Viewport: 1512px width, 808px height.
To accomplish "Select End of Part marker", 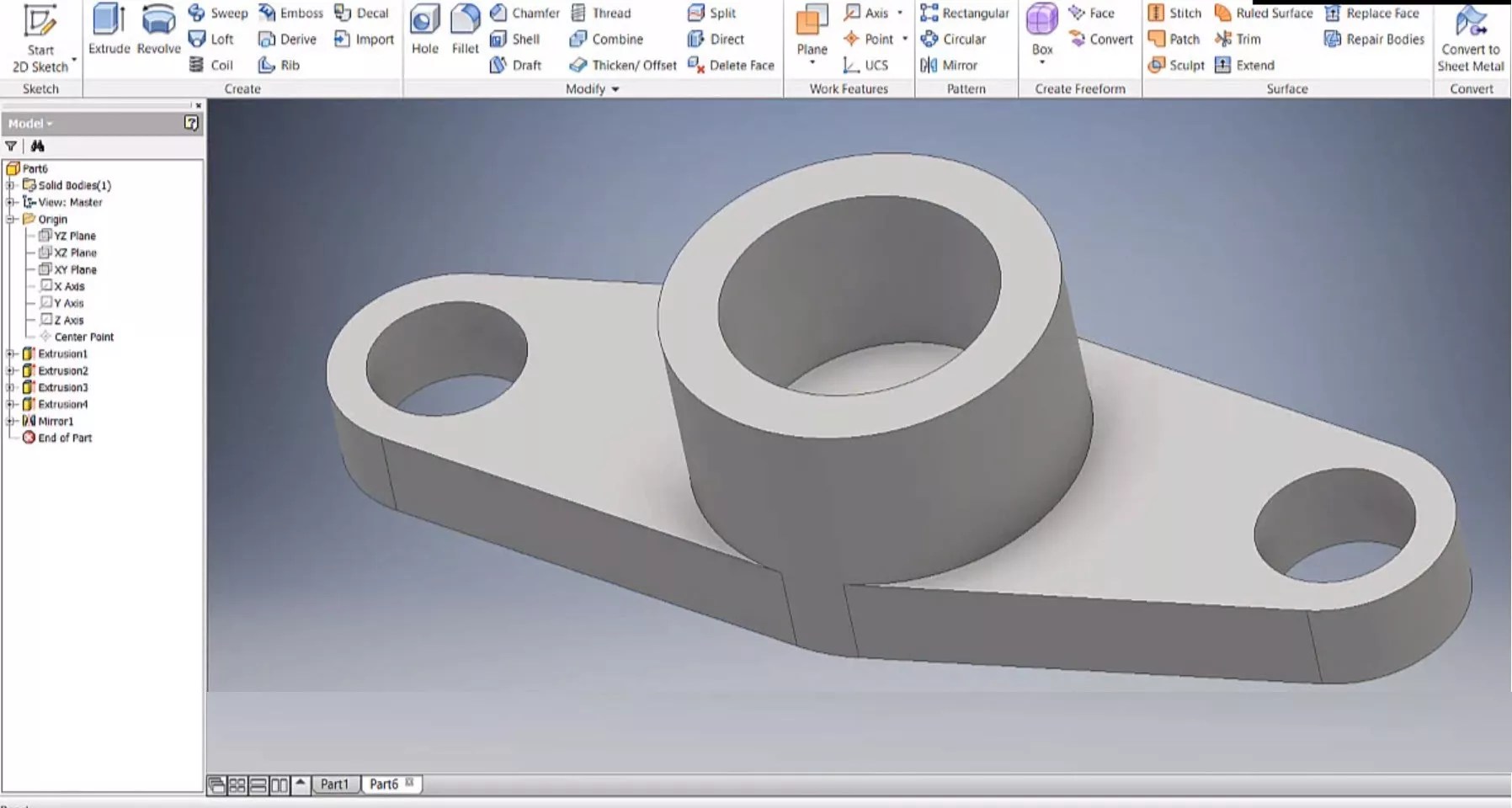I will click(57, 438).
